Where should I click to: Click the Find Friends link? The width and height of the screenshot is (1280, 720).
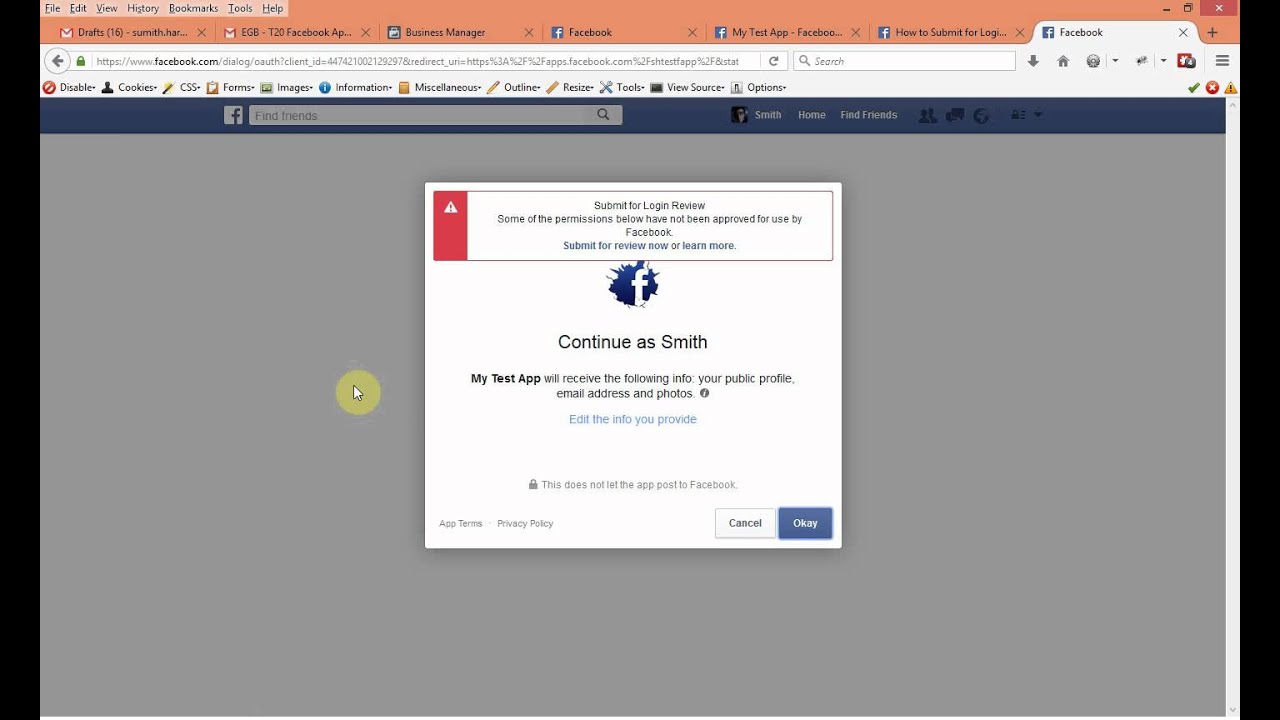tap(868, 115)
